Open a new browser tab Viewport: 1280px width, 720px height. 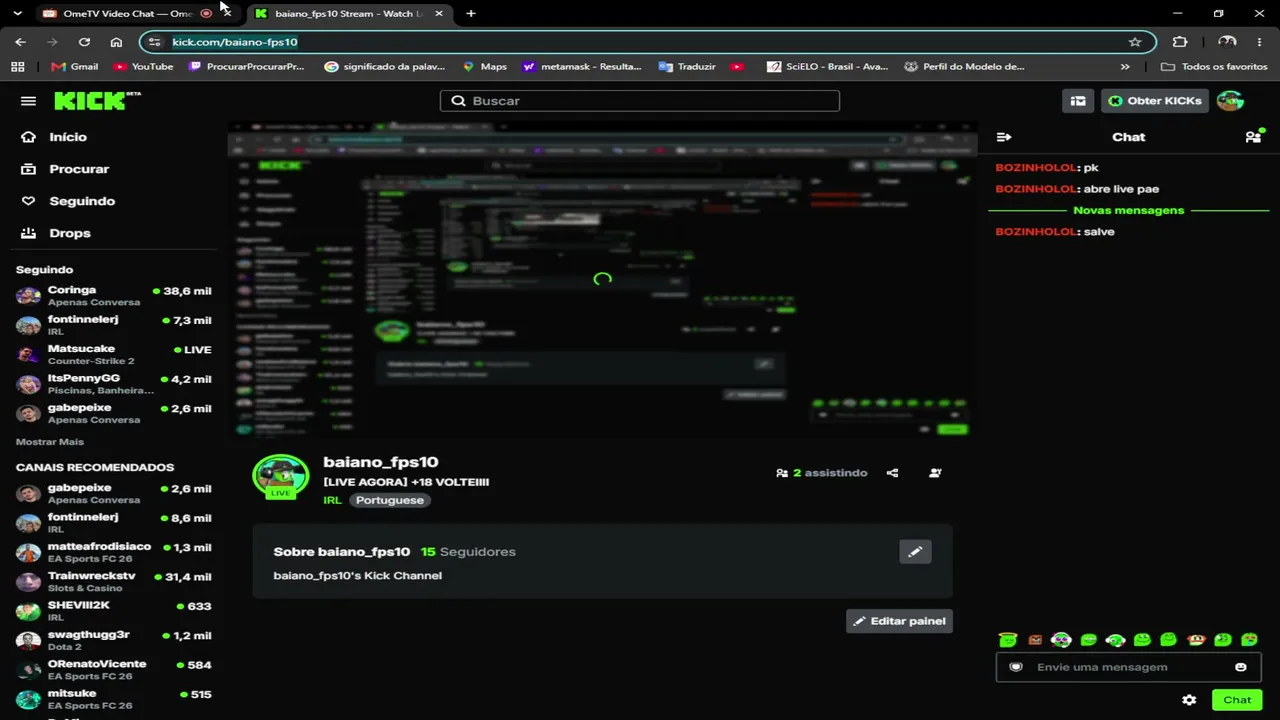tap(471, 13)
